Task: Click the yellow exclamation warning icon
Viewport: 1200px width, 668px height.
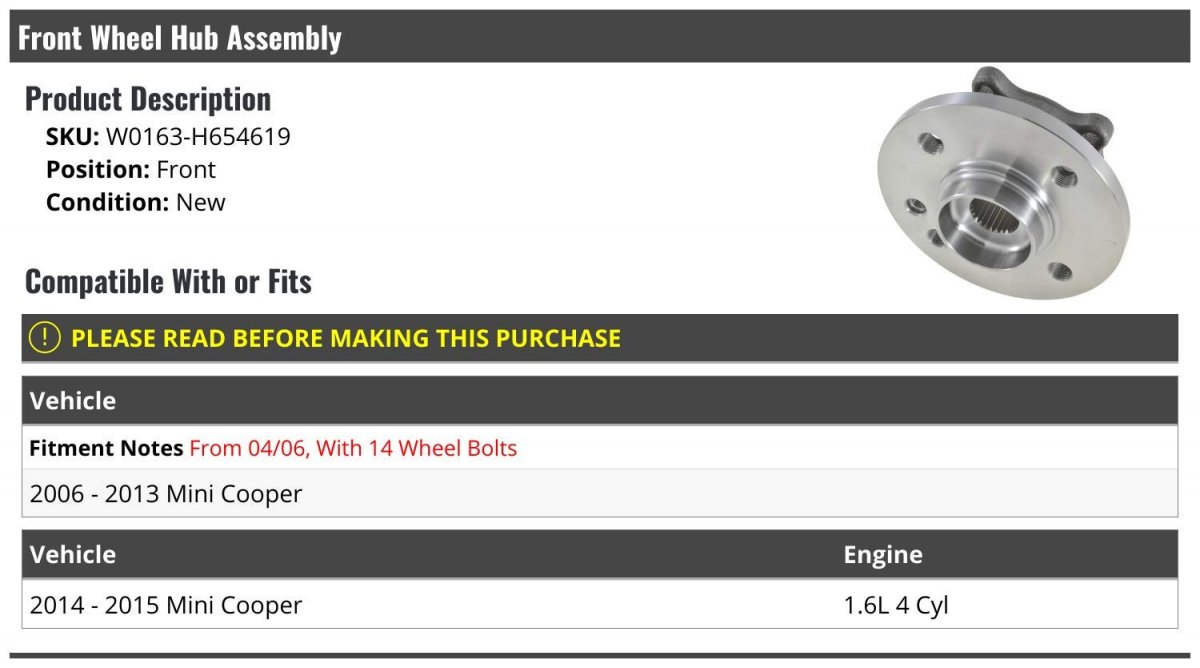Action: point(45,338)
